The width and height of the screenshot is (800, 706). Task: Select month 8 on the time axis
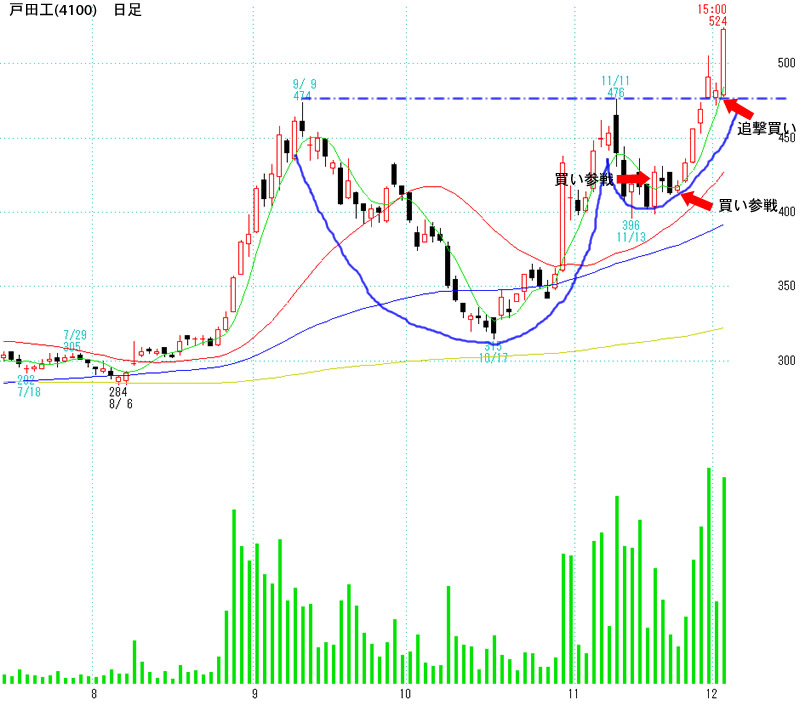tap(94, 694)
